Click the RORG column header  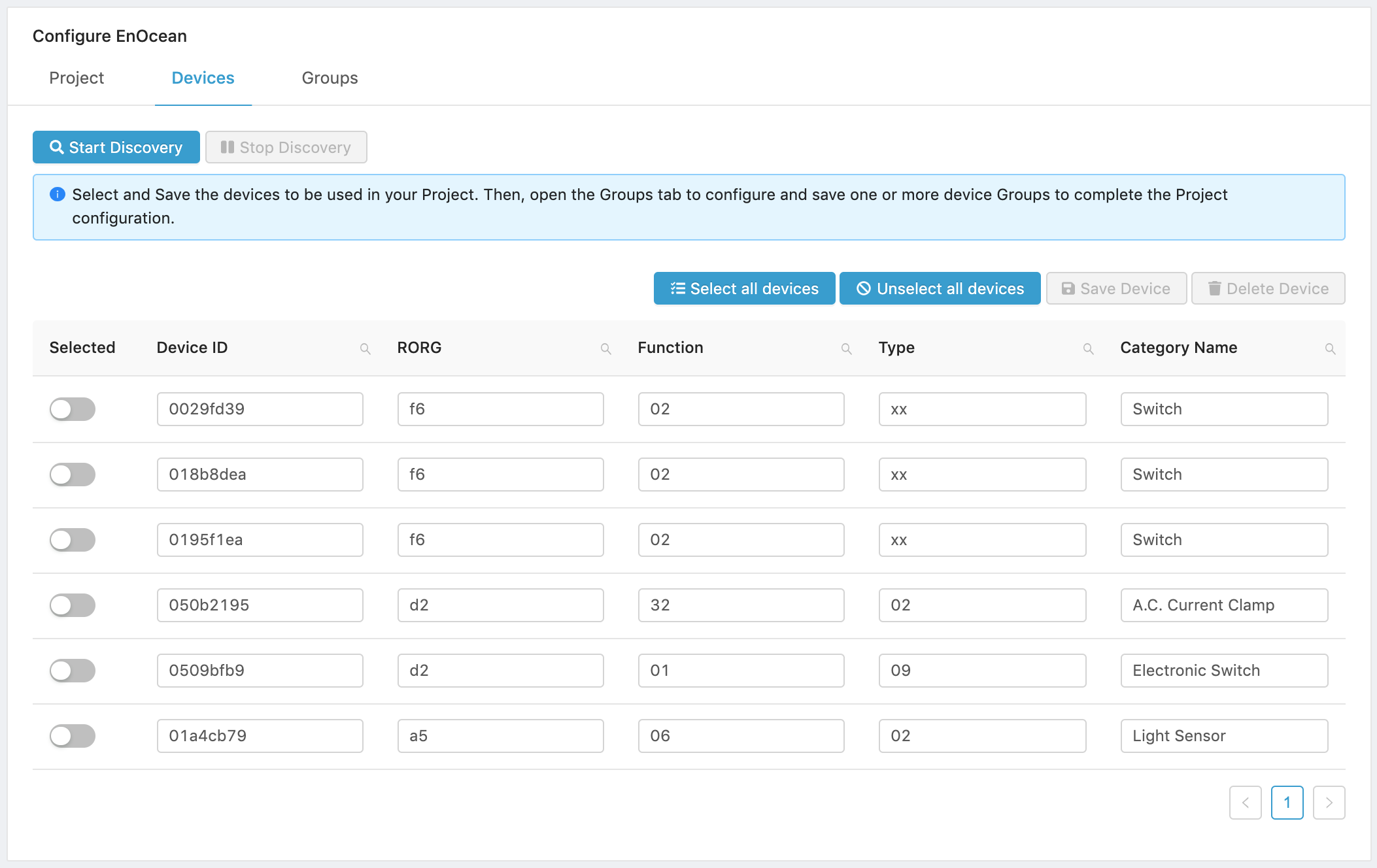[x=420, y=348]
